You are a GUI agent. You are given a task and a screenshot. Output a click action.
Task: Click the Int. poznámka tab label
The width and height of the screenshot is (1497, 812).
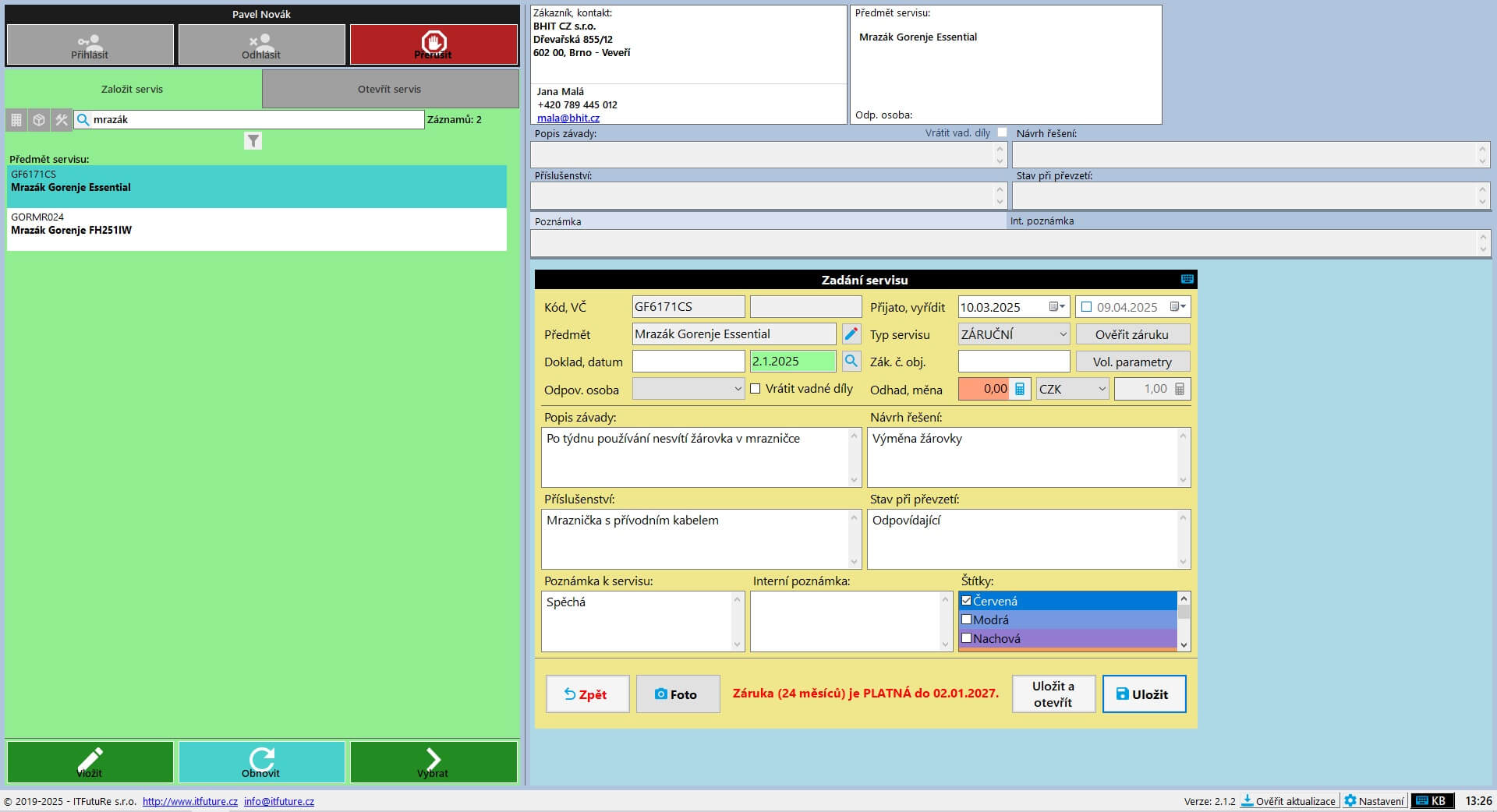[x=1042, y=221]
